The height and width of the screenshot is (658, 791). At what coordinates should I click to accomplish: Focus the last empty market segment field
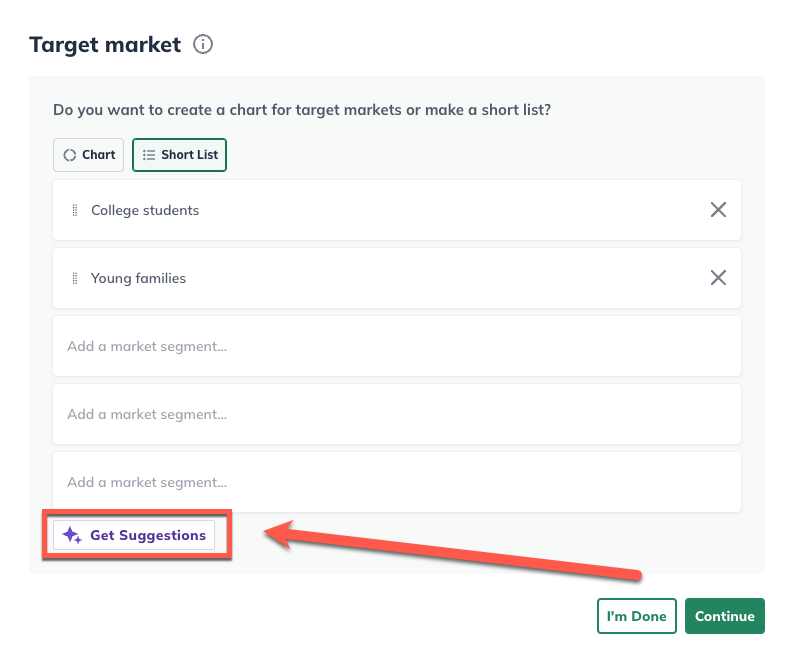coord(396,482)
